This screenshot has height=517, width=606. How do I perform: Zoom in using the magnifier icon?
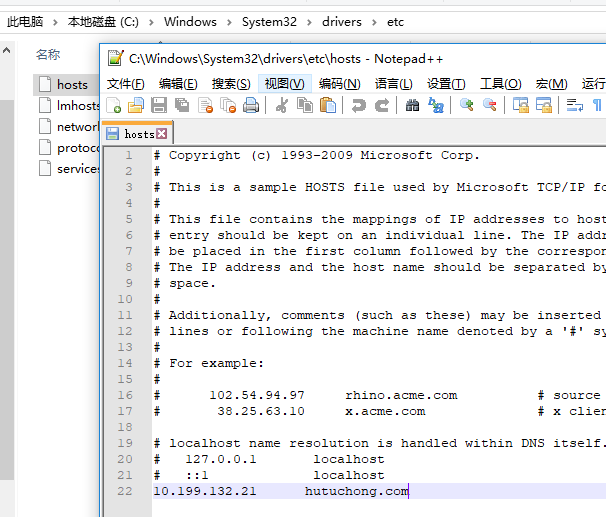[x=466, y=105]
